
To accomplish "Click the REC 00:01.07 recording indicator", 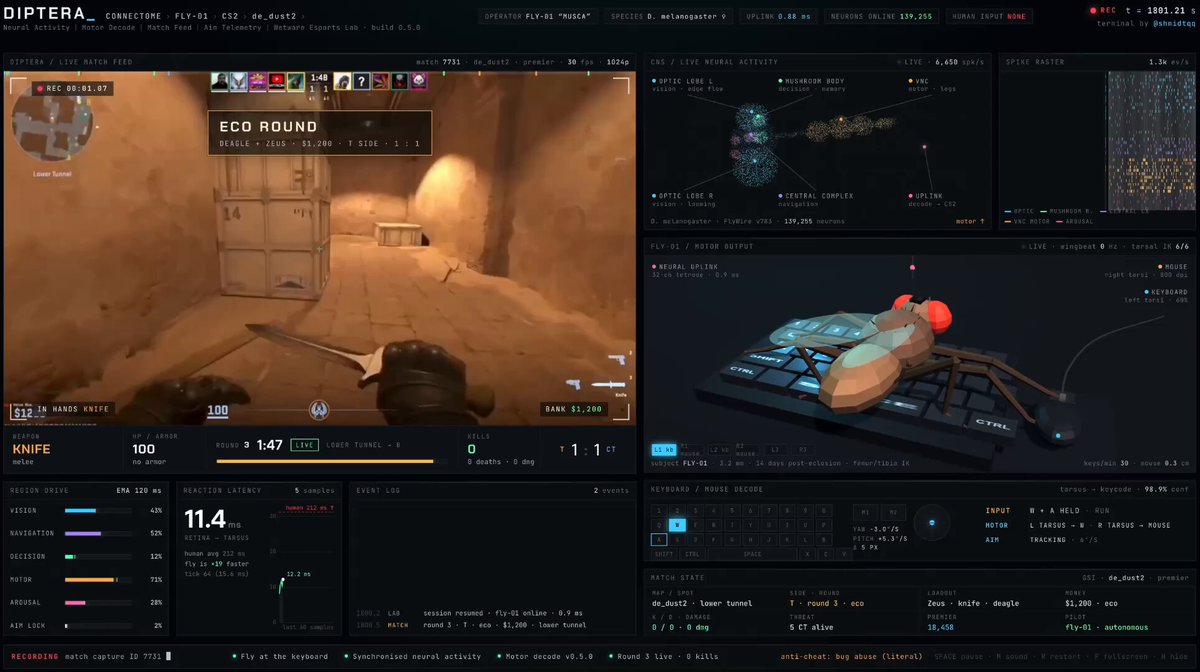I will (x=74, y=88).
